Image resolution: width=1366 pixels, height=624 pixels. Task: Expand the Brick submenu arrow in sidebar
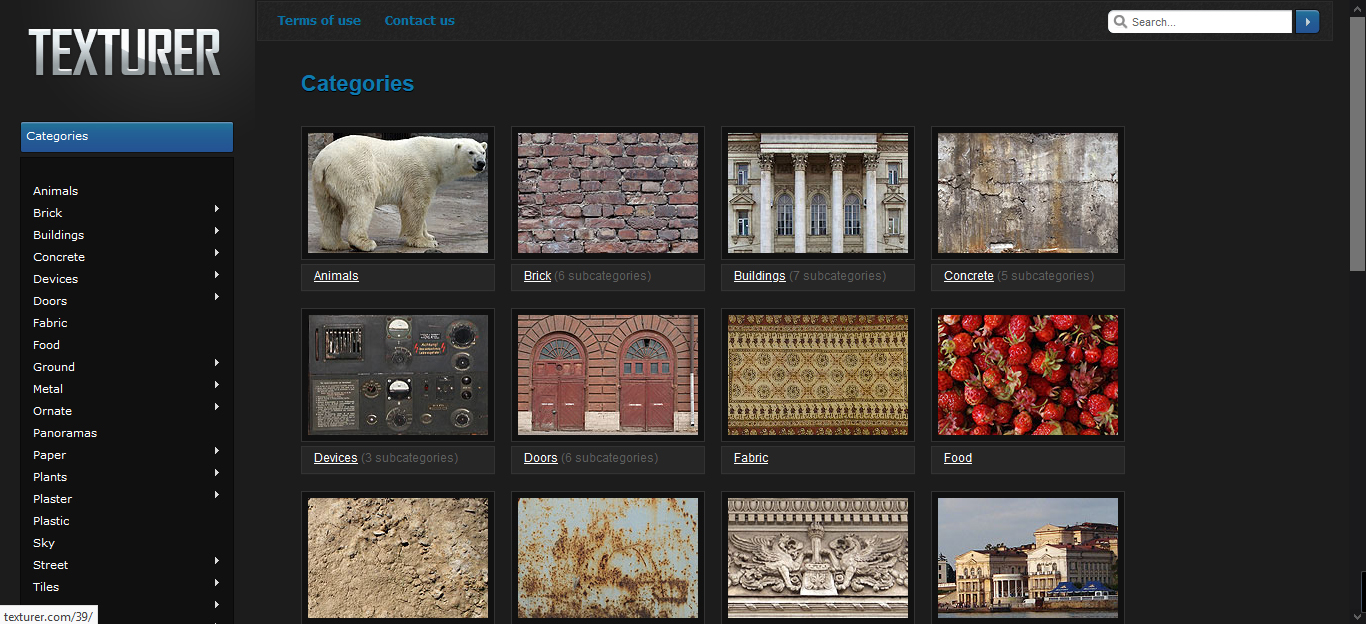coord(216,209)
